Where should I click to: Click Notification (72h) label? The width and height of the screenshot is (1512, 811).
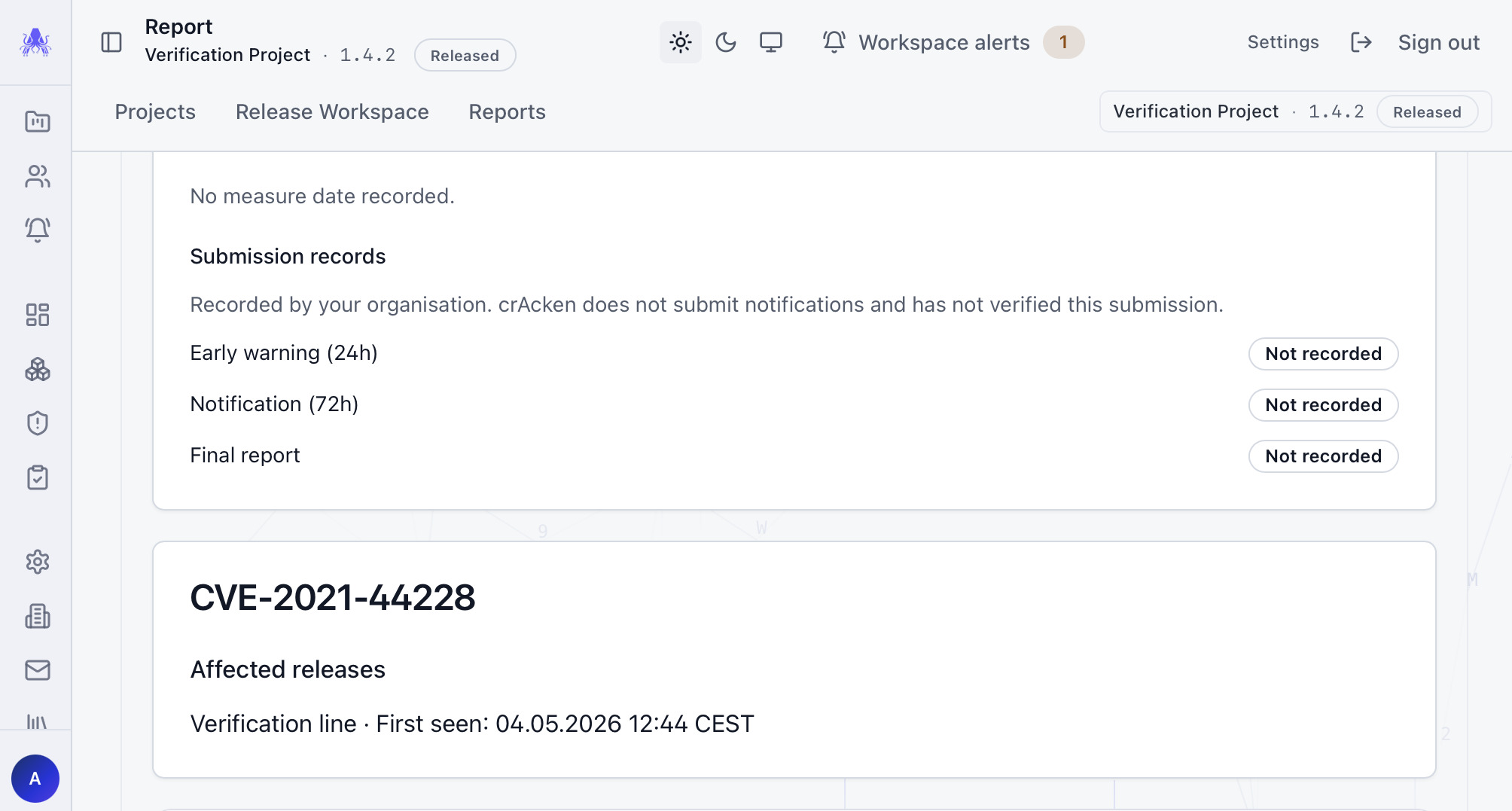click(x=274, y=404)
